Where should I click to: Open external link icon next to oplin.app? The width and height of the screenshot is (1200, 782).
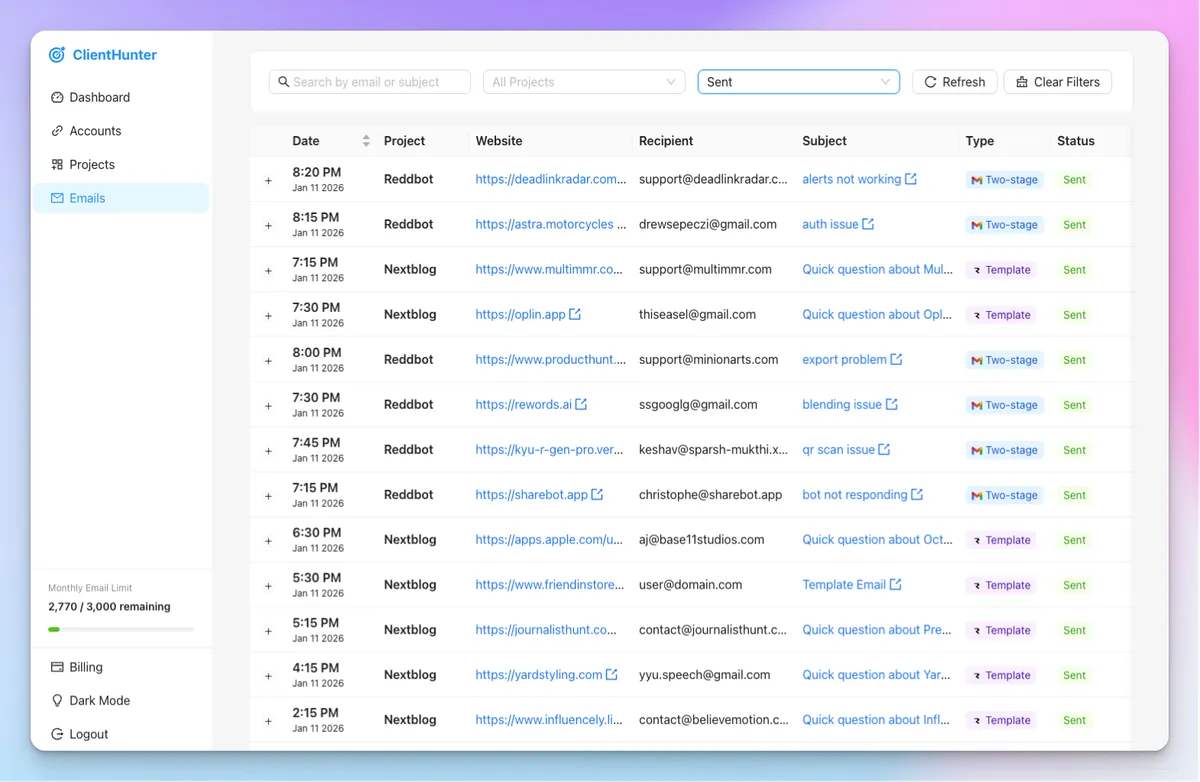coord(575,314)
